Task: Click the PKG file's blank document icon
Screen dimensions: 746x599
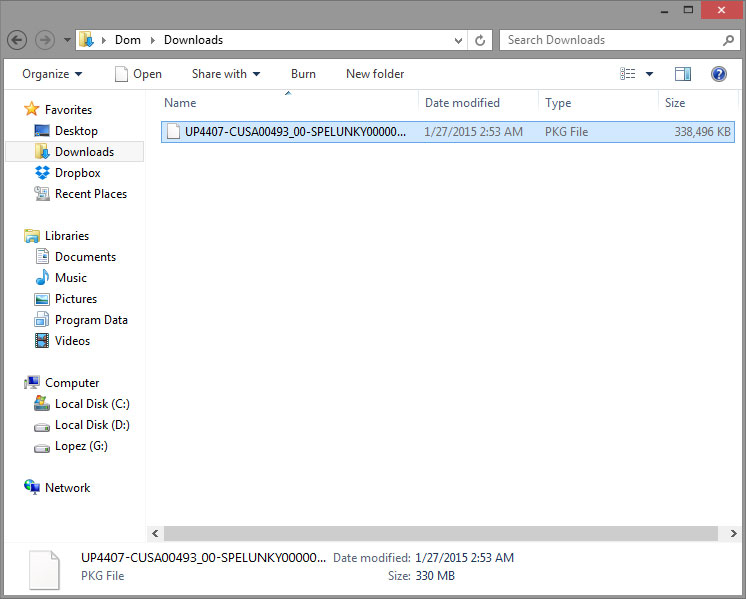Action: (173, 132)
